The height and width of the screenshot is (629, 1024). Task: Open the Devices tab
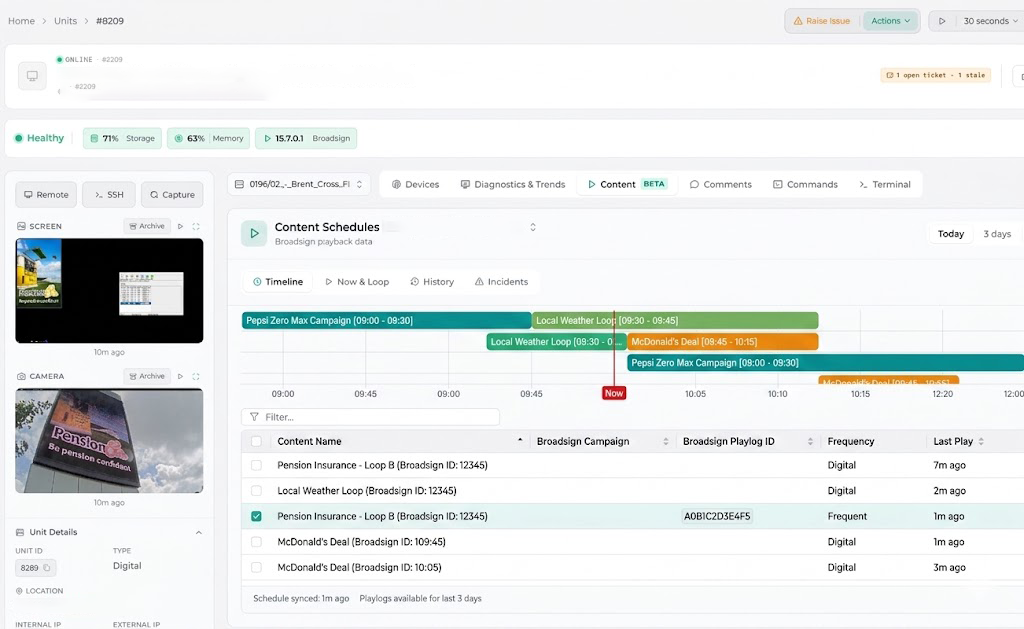(415, 184)
